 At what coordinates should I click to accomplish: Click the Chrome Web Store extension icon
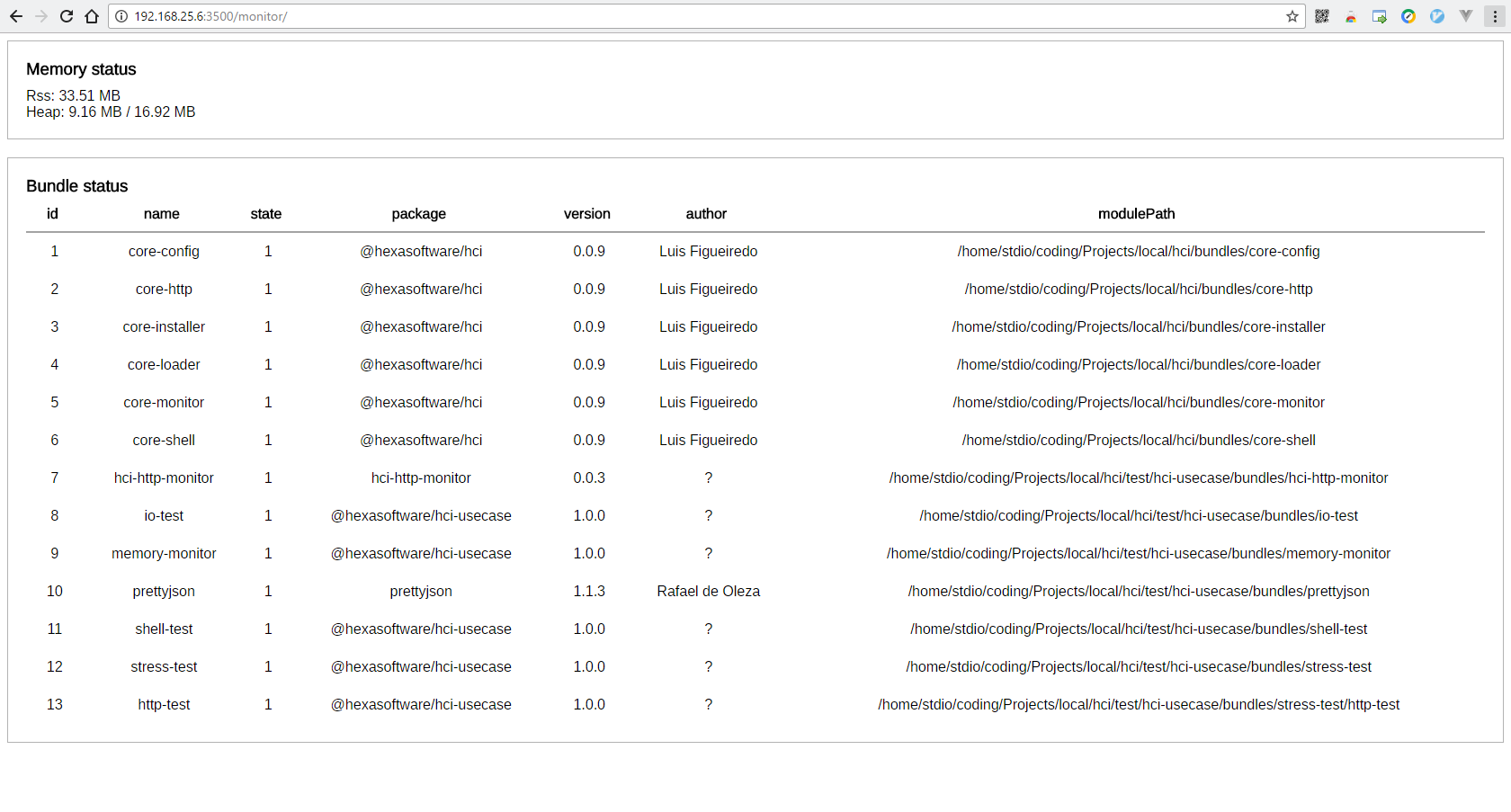[1351, 16]
